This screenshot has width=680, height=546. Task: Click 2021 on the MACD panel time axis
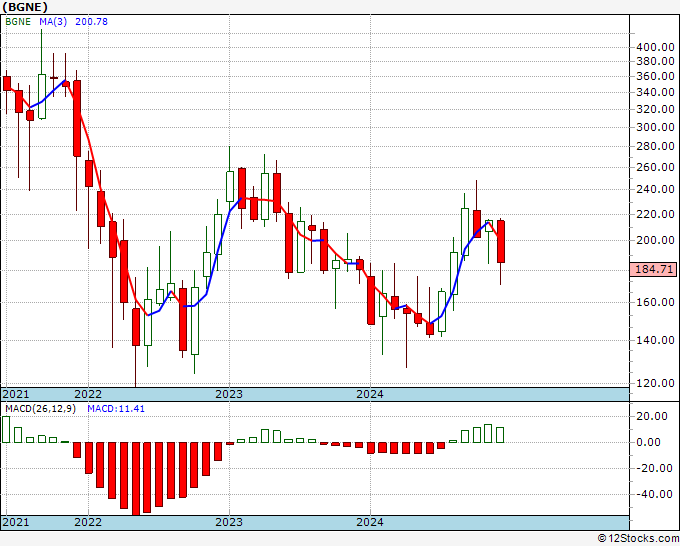16,522
